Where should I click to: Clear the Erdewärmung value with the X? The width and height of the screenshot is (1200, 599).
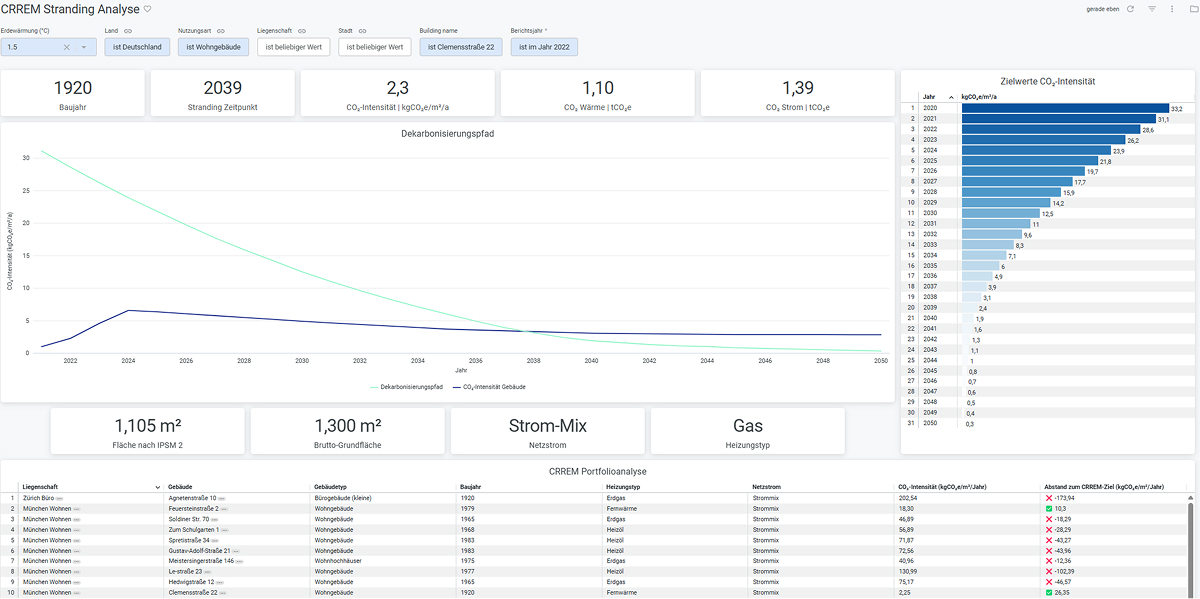click(x=67, y=47)
